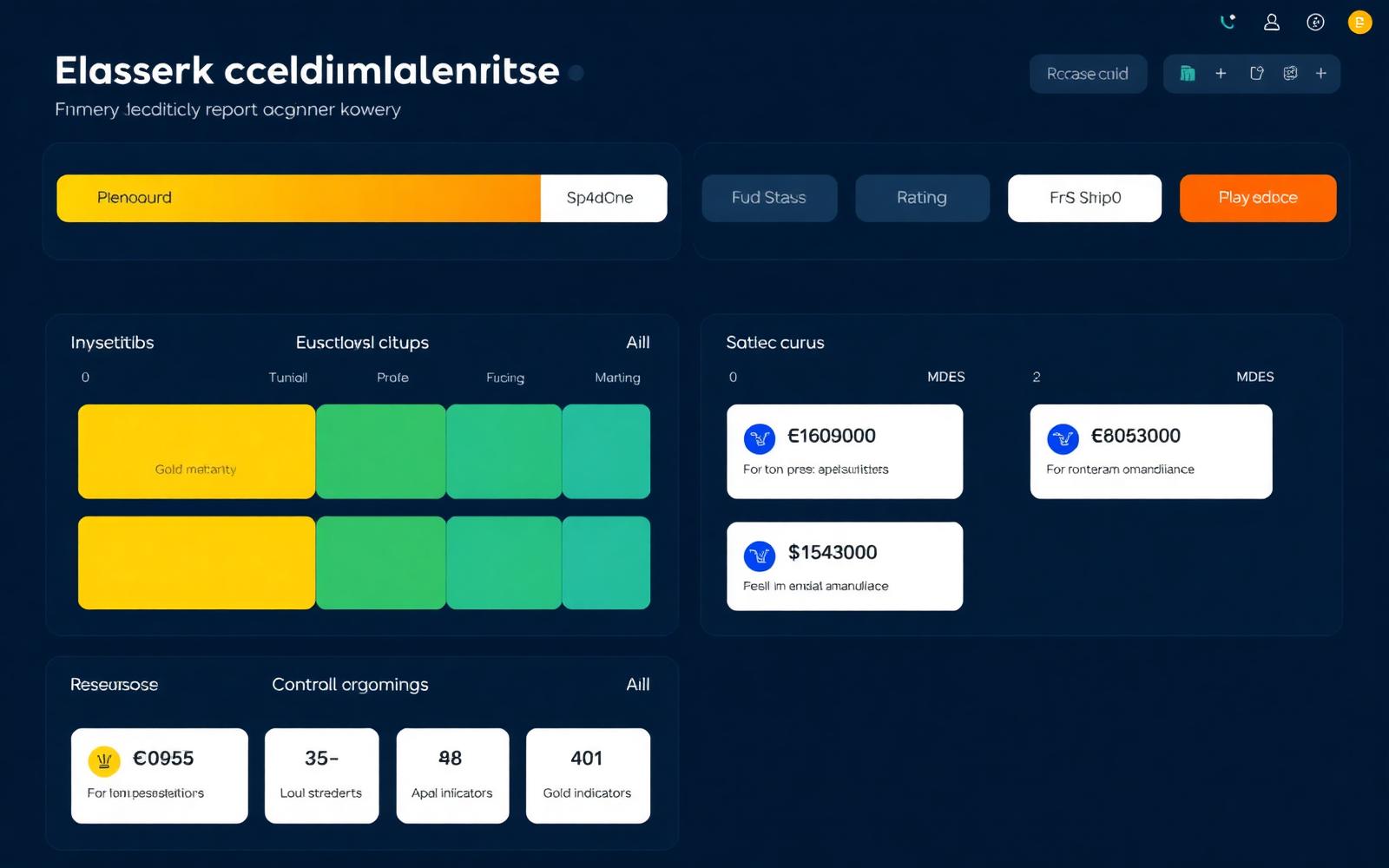Viewport: 1389px width, 868px height.
Task: Click the circled help icon in header
Action: 1315,23
